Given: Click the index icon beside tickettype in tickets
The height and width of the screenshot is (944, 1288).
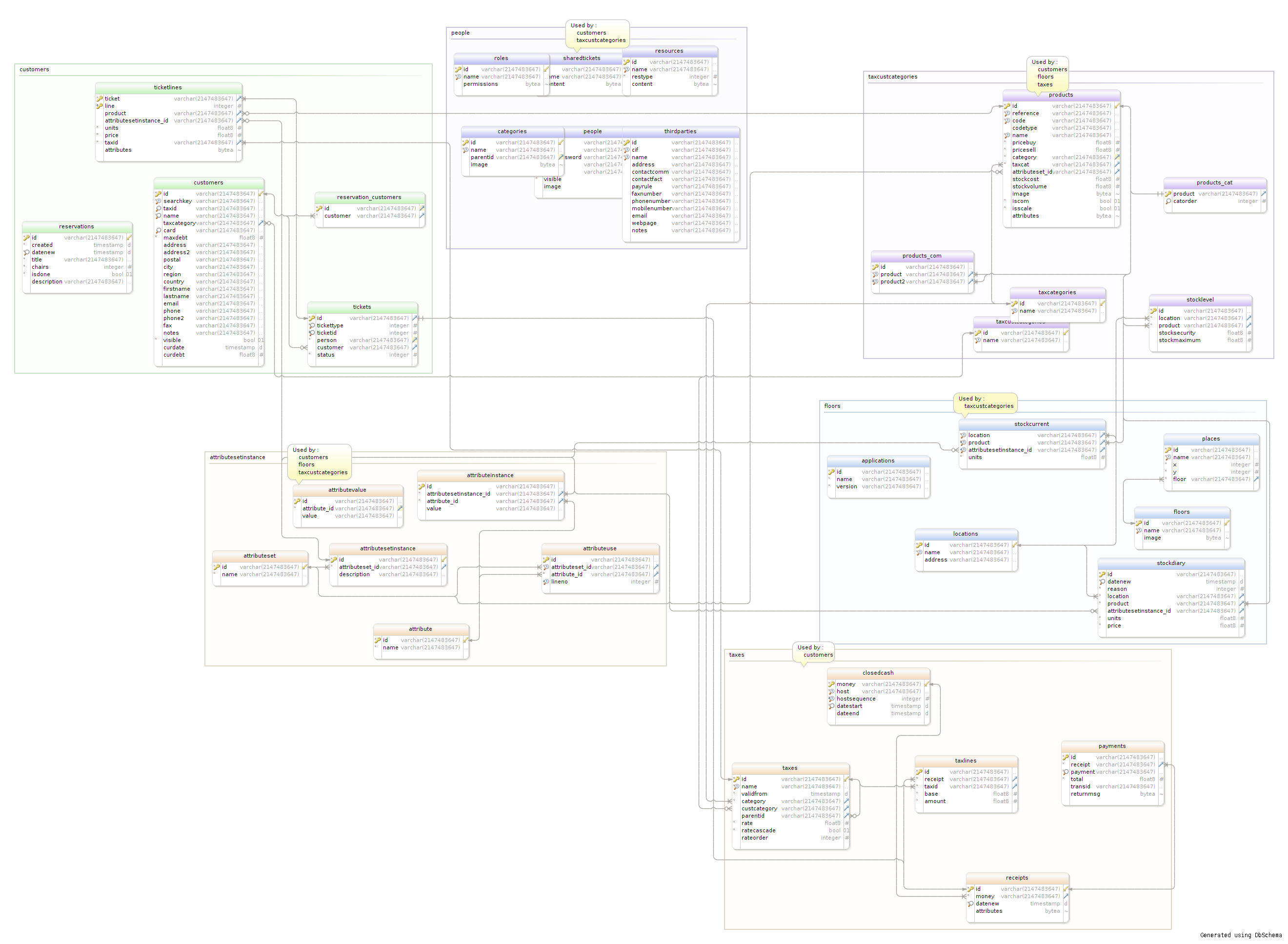Looking at the screenshot, I should click(x=311, y=326).
